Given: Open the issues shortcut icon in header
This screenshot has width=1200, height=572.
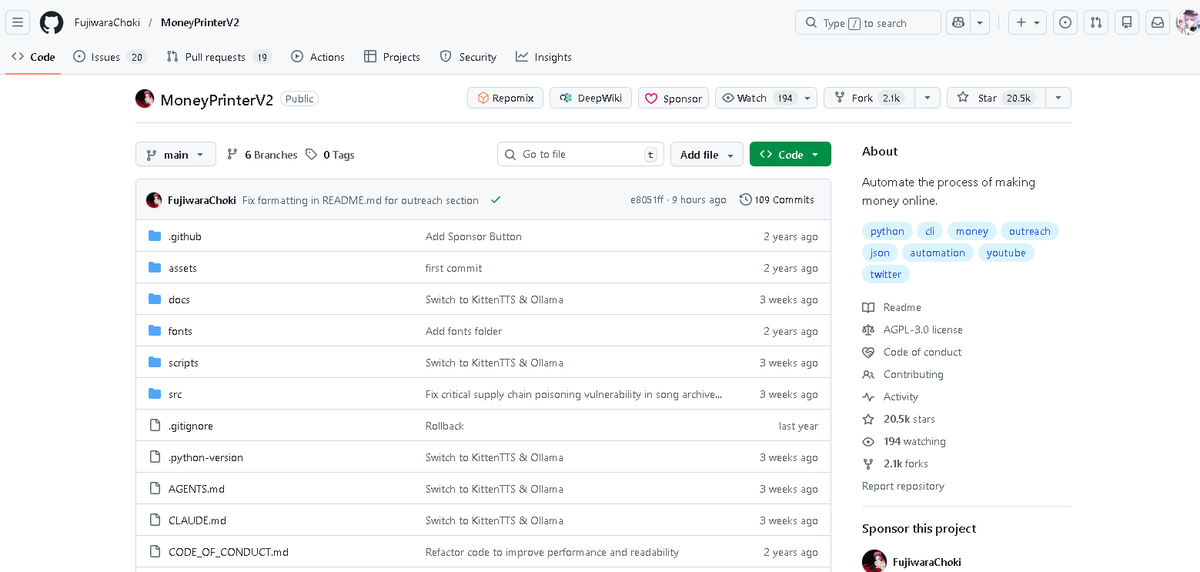Looking at the screenshot, I should pyautogui.click(x=1067, y=22).
